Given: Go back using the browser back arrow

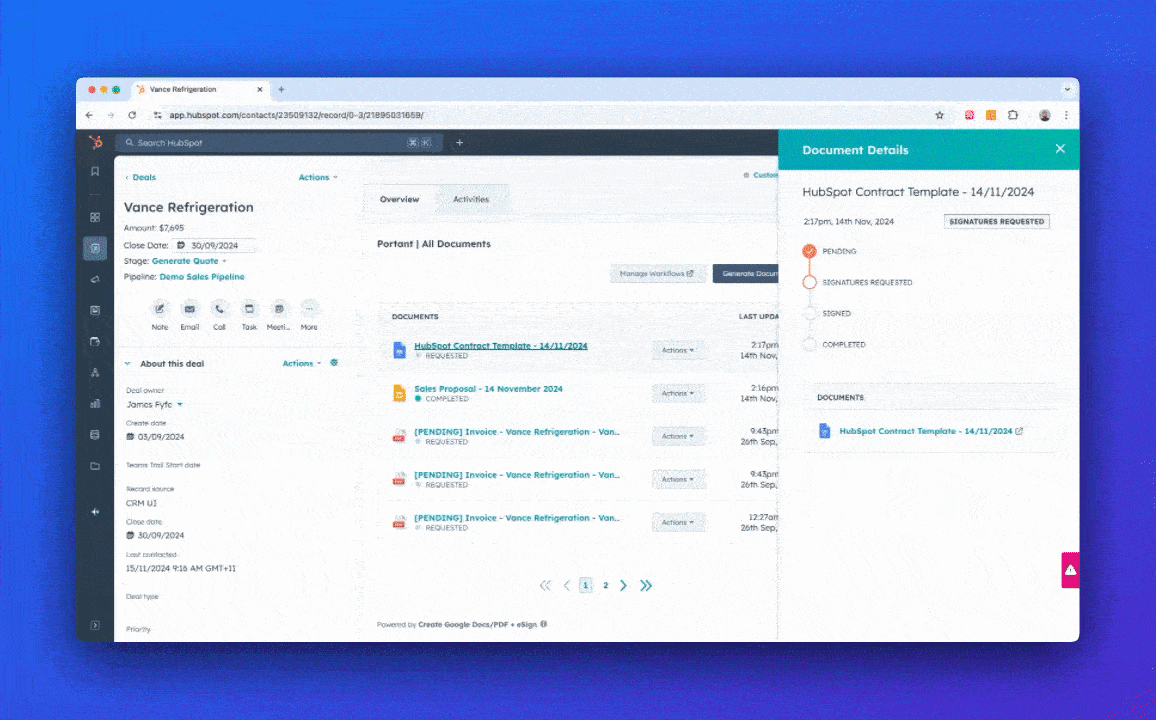Looking at the screenshot, I should 89,115.
